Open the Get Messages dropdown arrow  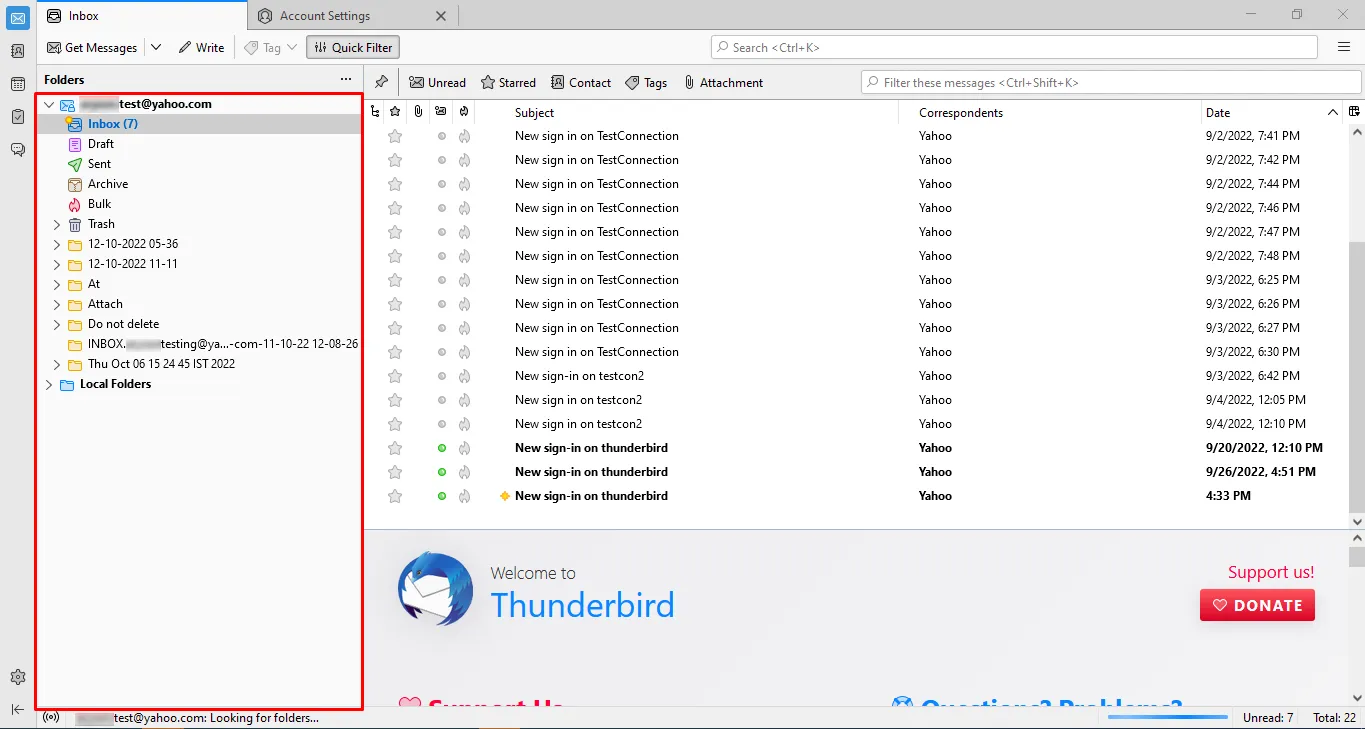pos(156,47)
